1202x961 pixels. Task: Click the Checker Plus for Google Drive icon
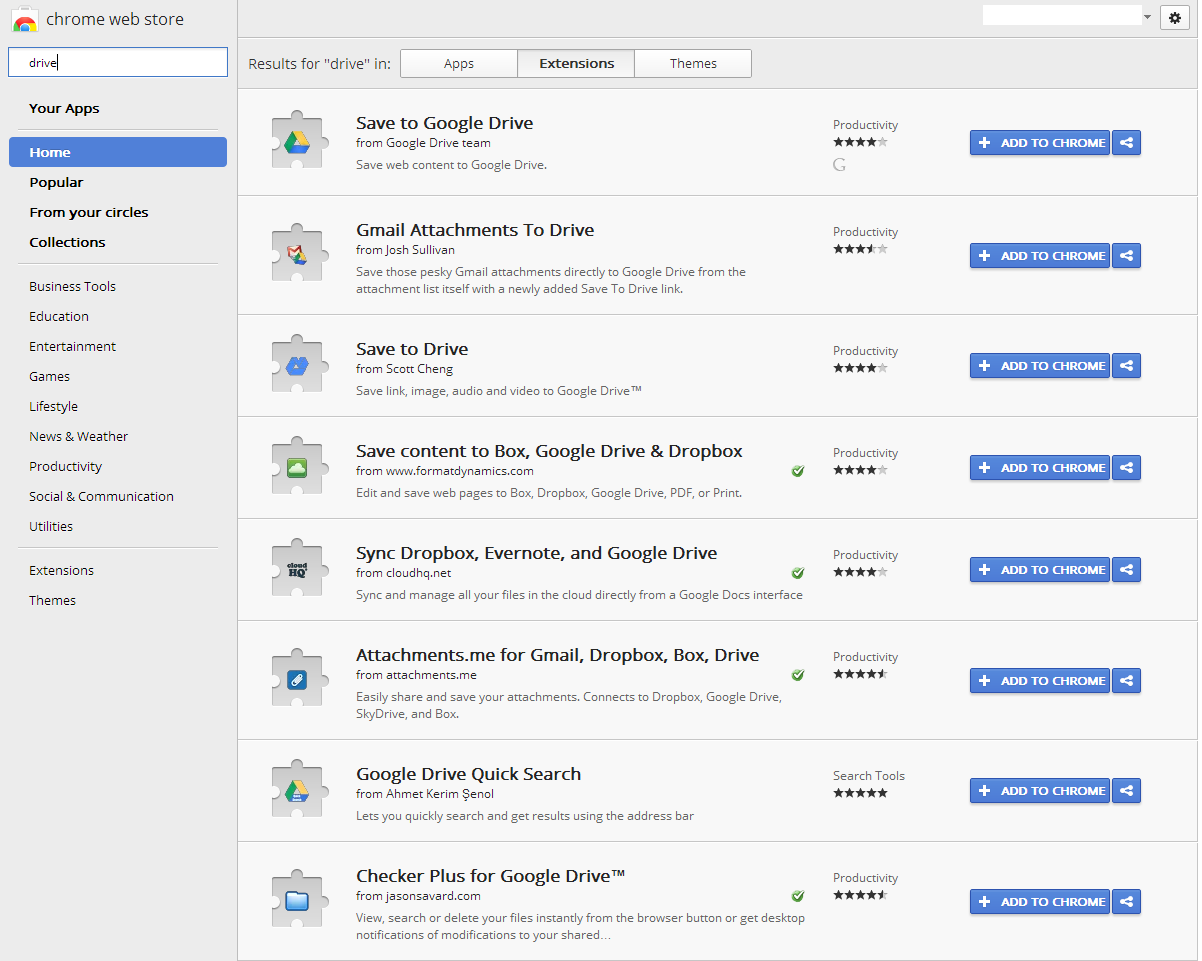tap(299, 899)
